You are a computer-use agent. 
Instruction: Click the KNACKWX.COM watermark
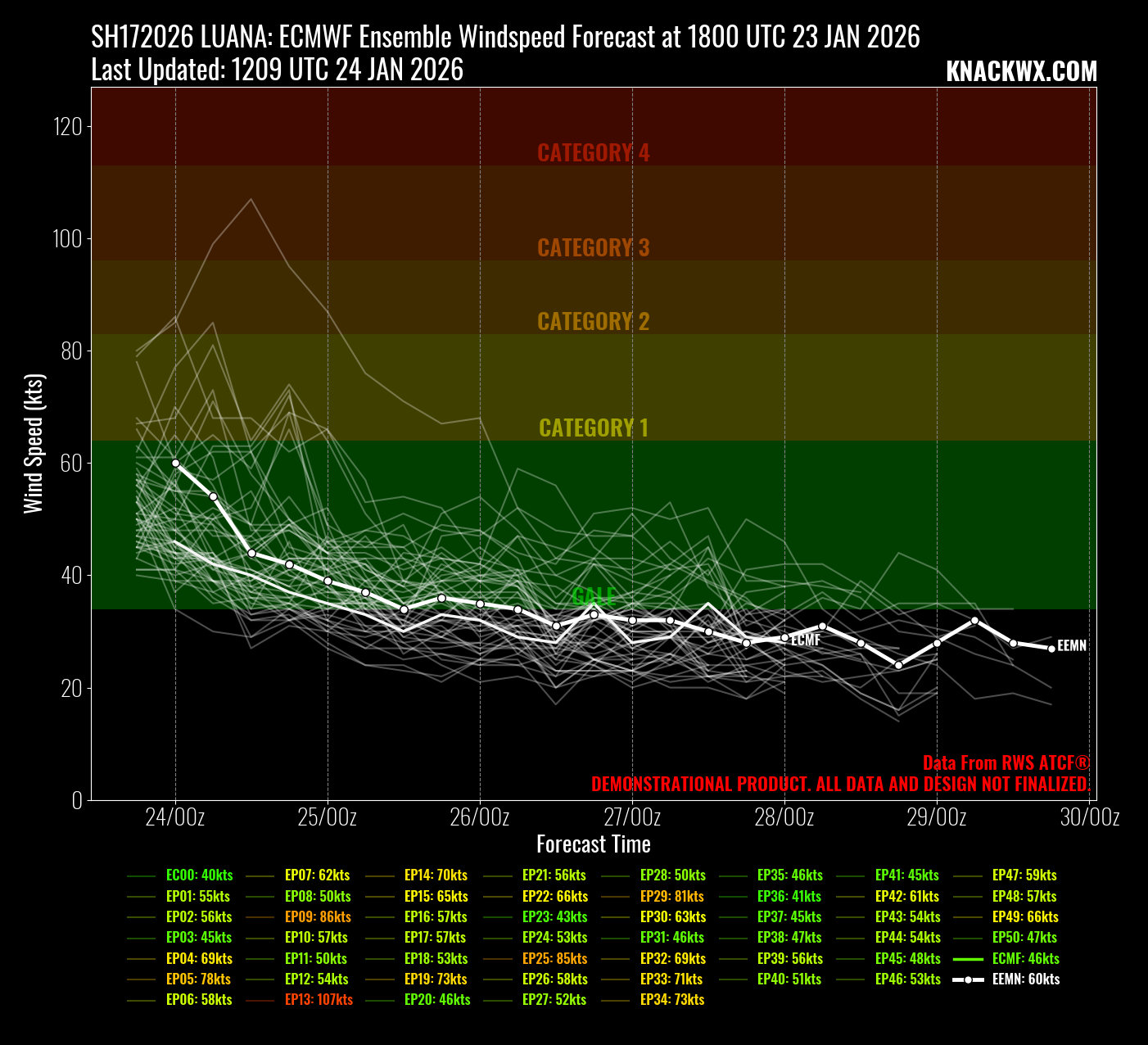[x=1021, y=72]
